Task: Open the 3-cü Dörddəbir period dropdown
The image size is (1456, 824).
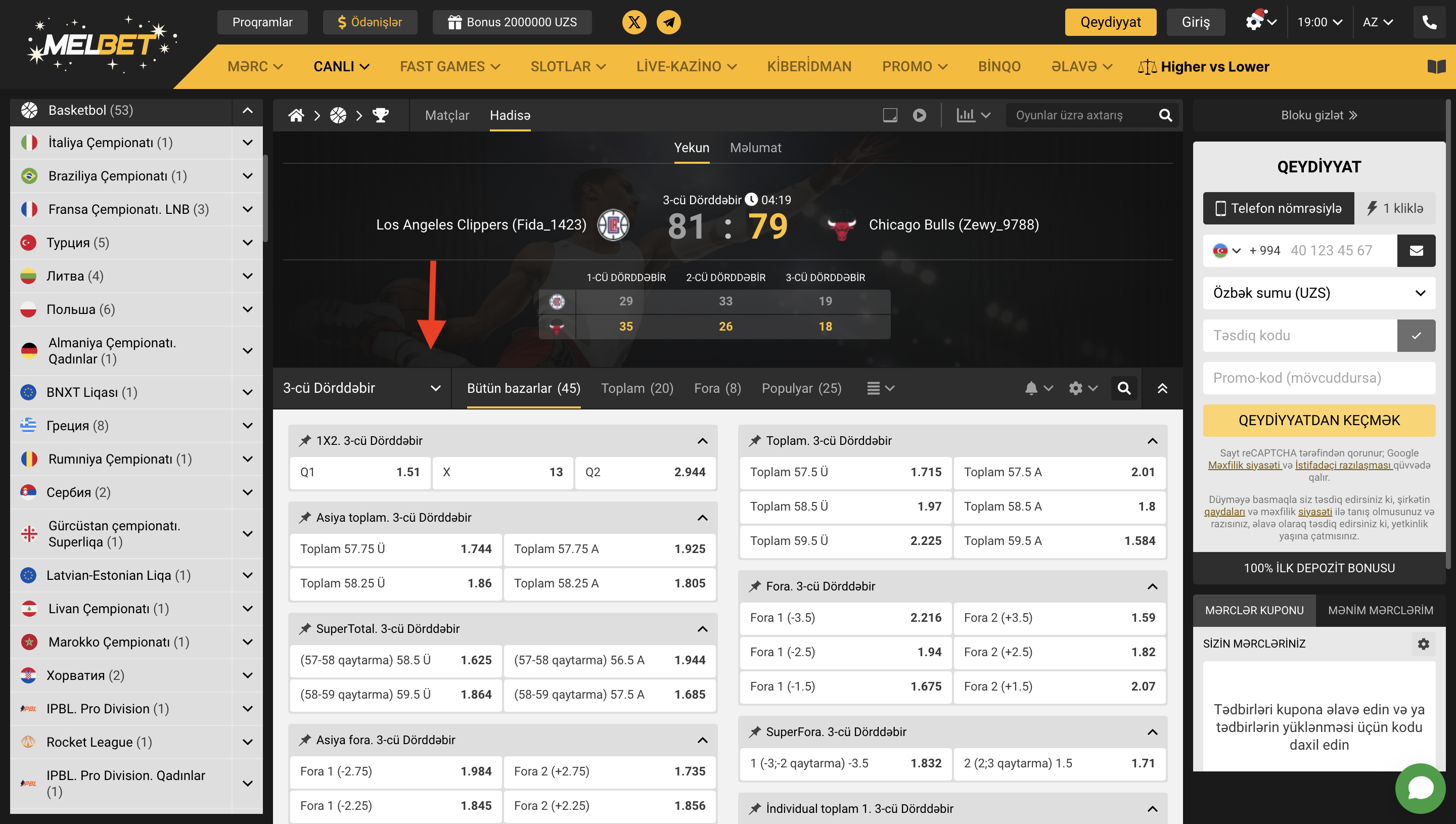Action: pyautogui.click(x=361, y=388)
